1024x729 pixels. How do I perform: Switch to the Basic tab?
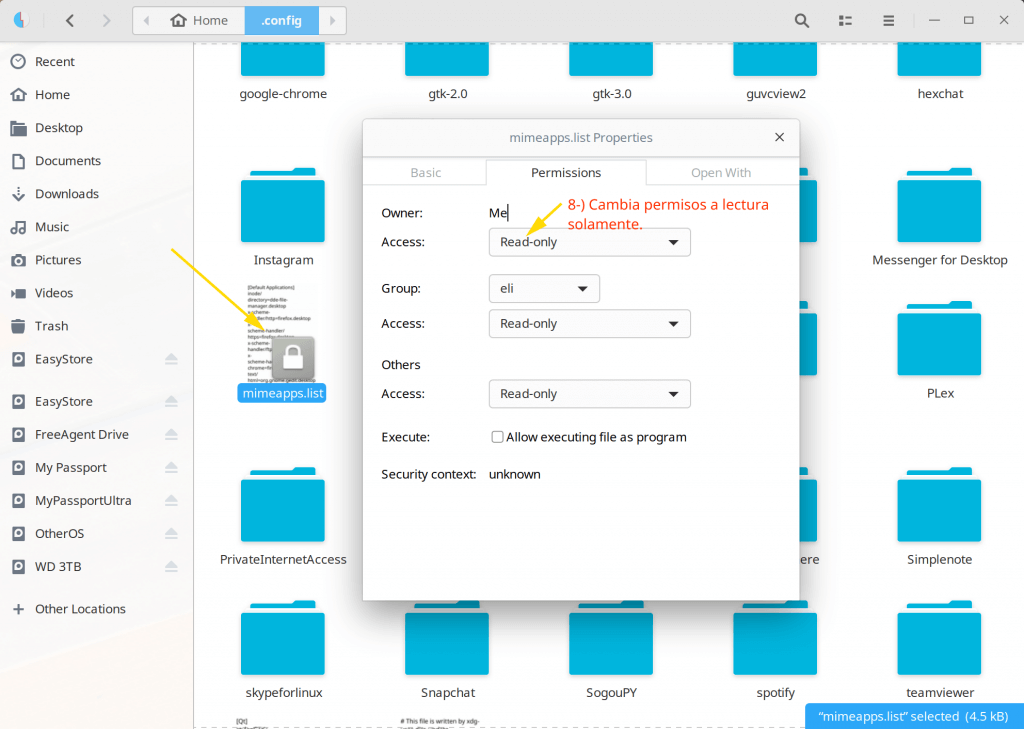[x=425, y=173]
